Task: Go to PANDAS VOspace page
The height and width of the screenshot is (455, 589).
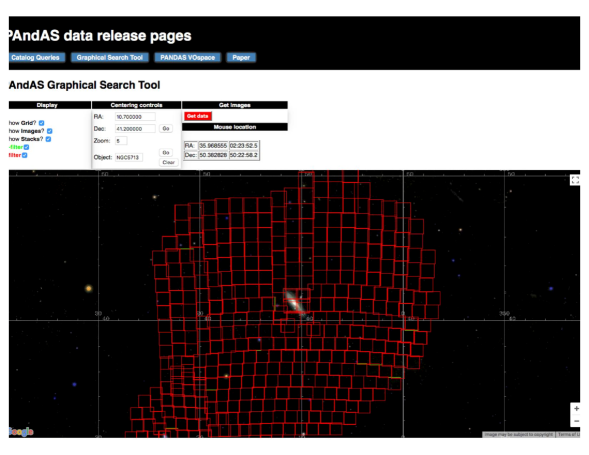Action: (x=187, y=57)
